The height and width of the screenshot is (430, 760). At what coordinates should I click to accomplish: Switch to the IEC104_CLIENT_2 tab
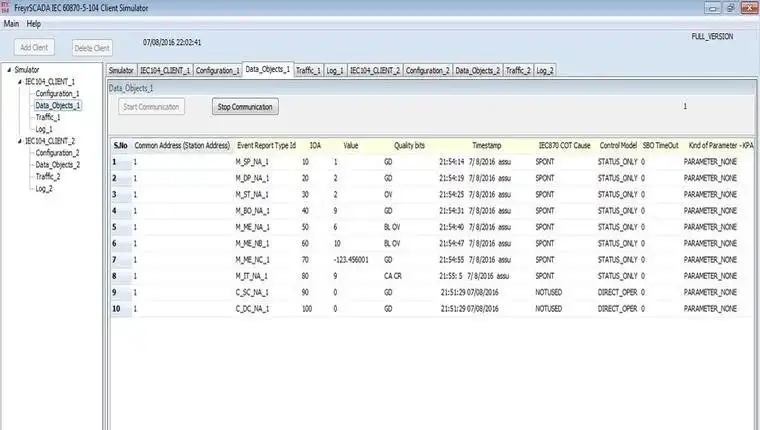pos(375,71)
